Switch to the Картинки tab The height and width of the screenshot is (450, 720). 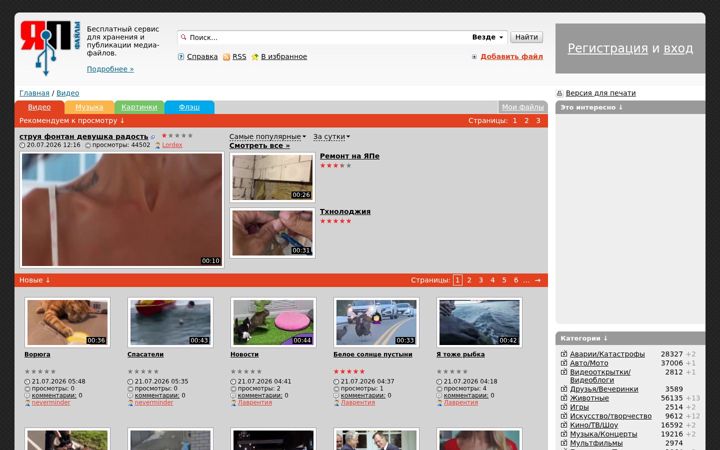pos(139,107)
